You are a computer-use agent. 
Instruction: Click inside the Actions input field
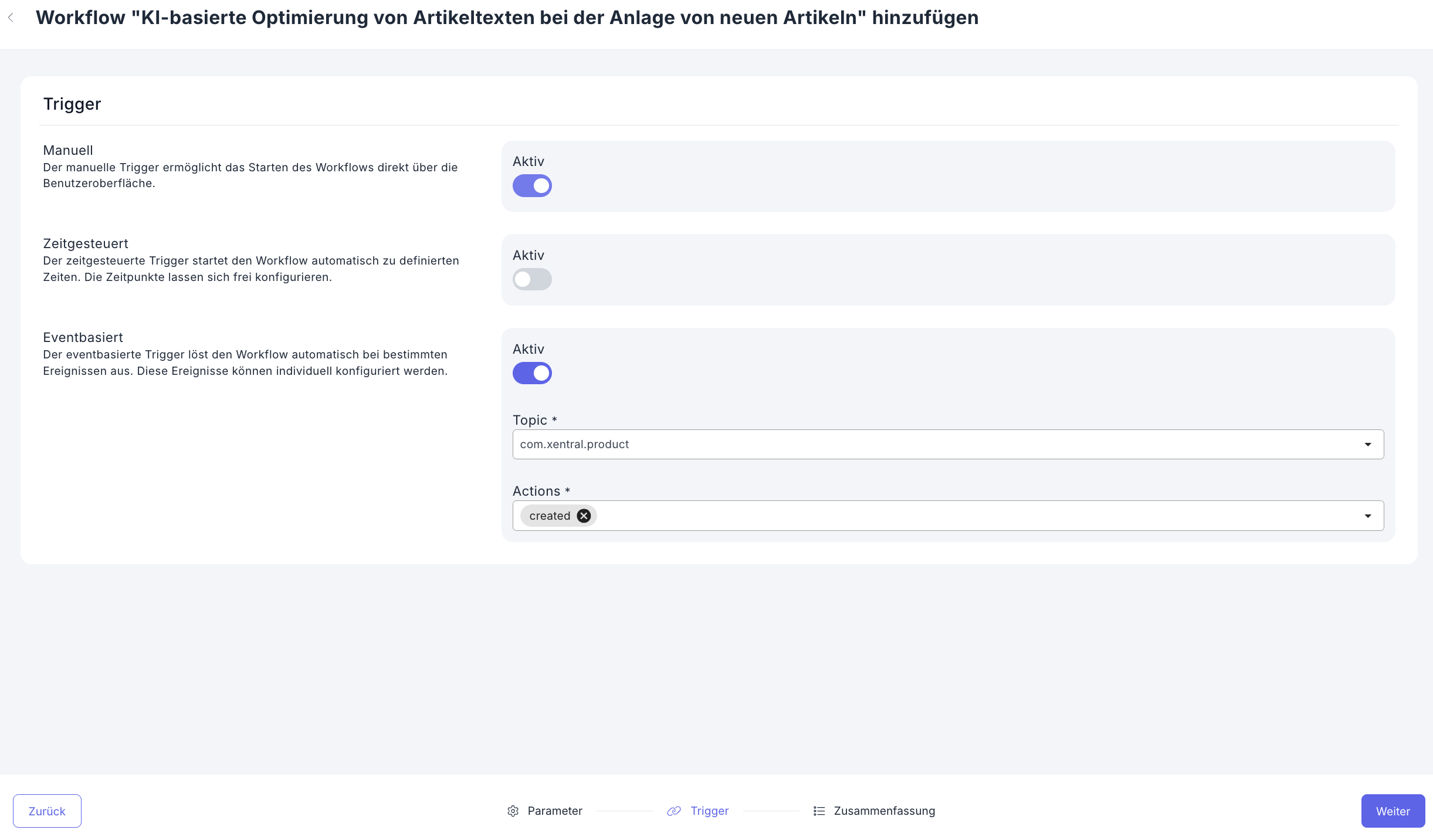pos(939,516)
